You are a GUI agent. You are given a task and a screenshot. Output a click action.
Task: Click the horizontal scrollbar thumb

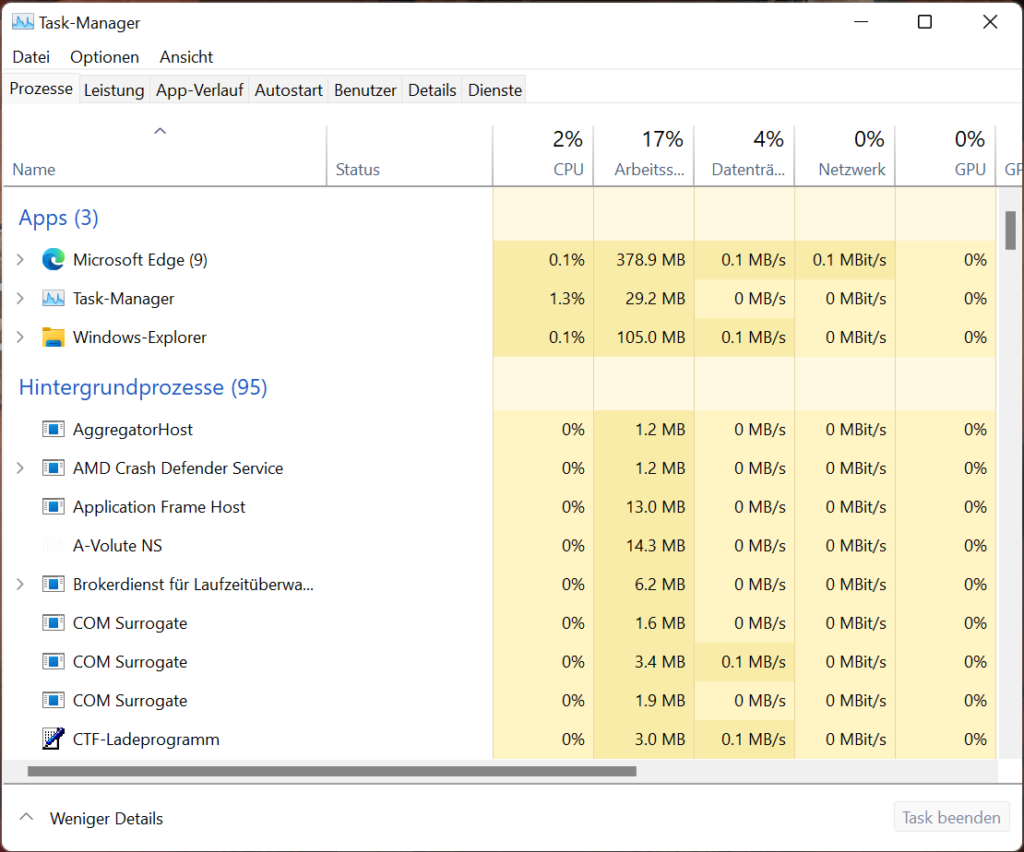(332, 771)
